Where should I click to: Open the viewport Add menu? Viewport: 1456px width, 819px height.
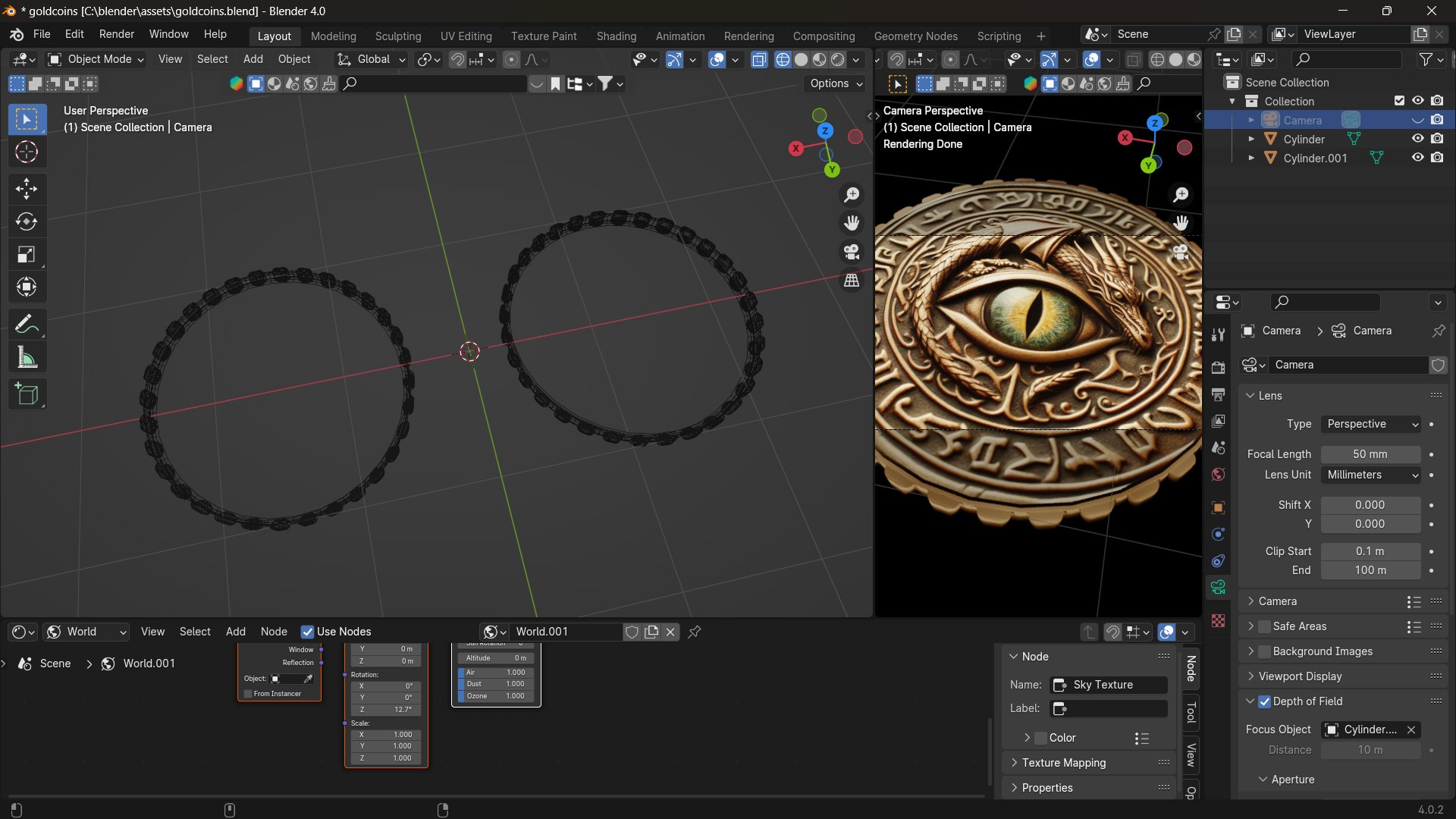253,59
